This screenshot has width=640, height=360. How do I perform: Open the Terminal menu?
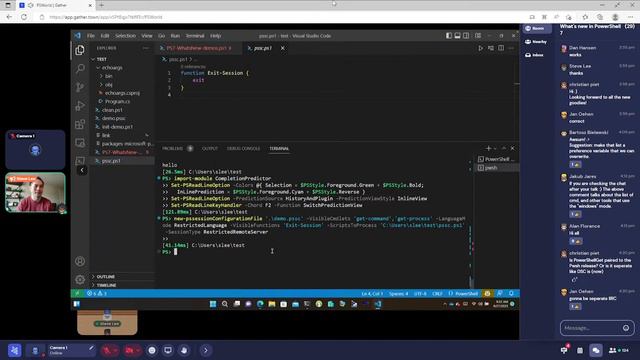click(x=195, y=36)
